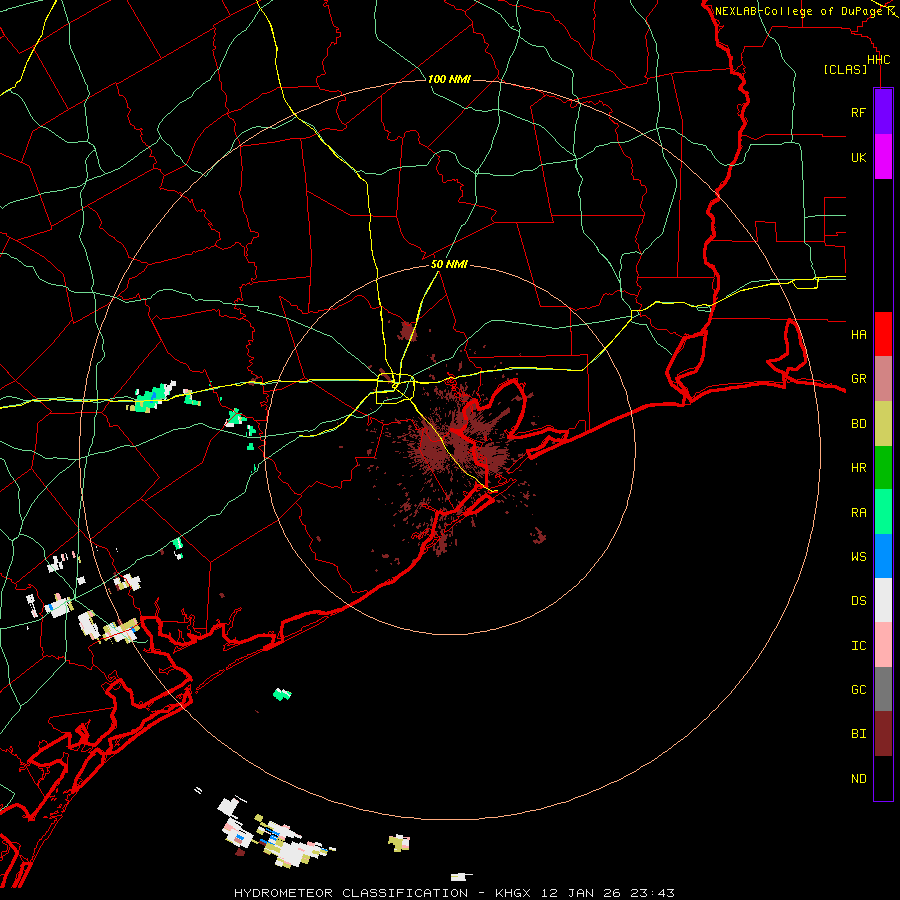Click the UK magenta legend swatch
Image resolution: width=900 pixels, height=900 pixels.
pyautogui.click(x=883, y=157)
